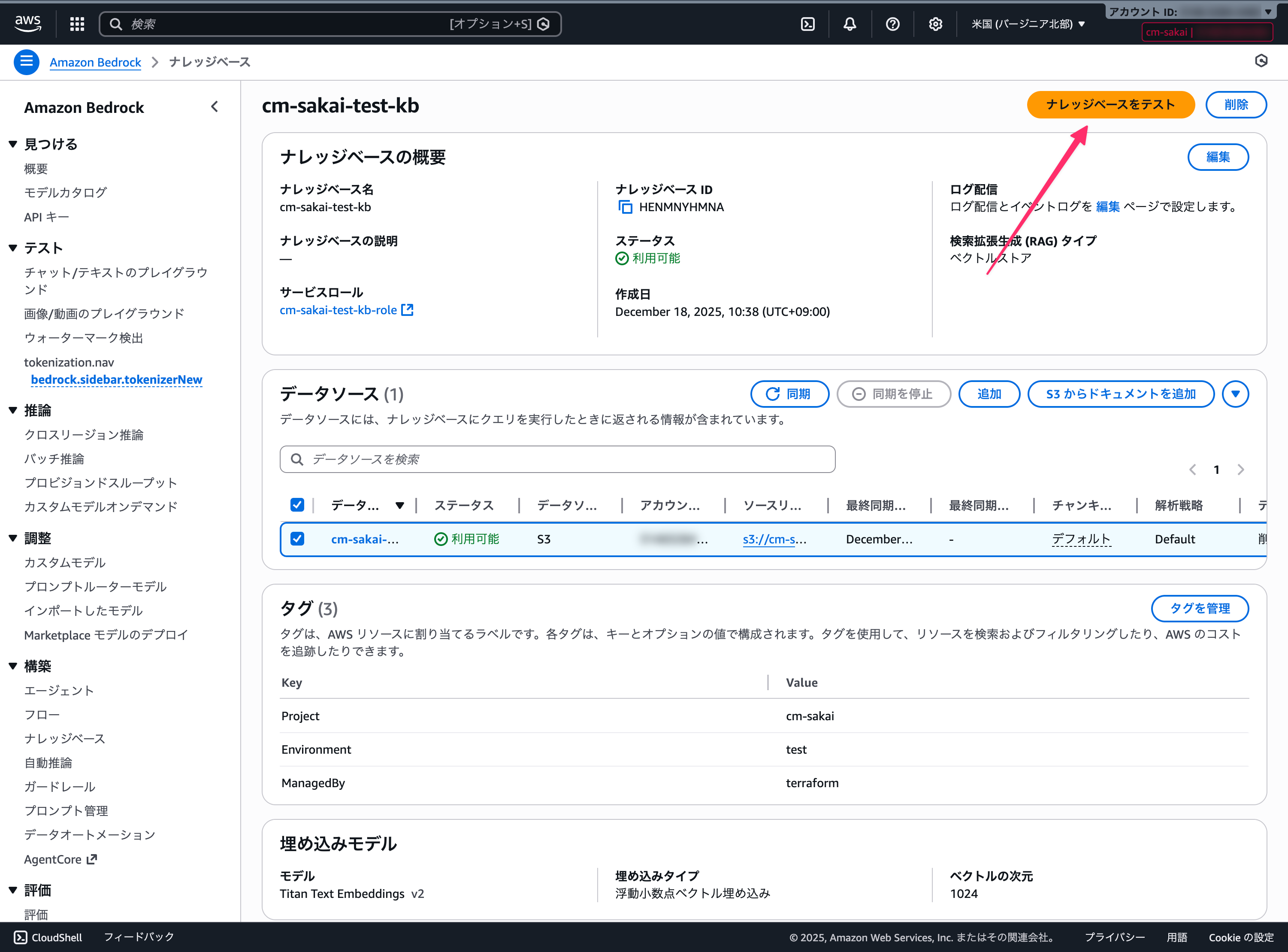Open CloudShell from the top bar icon
Image resolution: width=1288 pixels, height=952 pixels.
click(807, 24)
